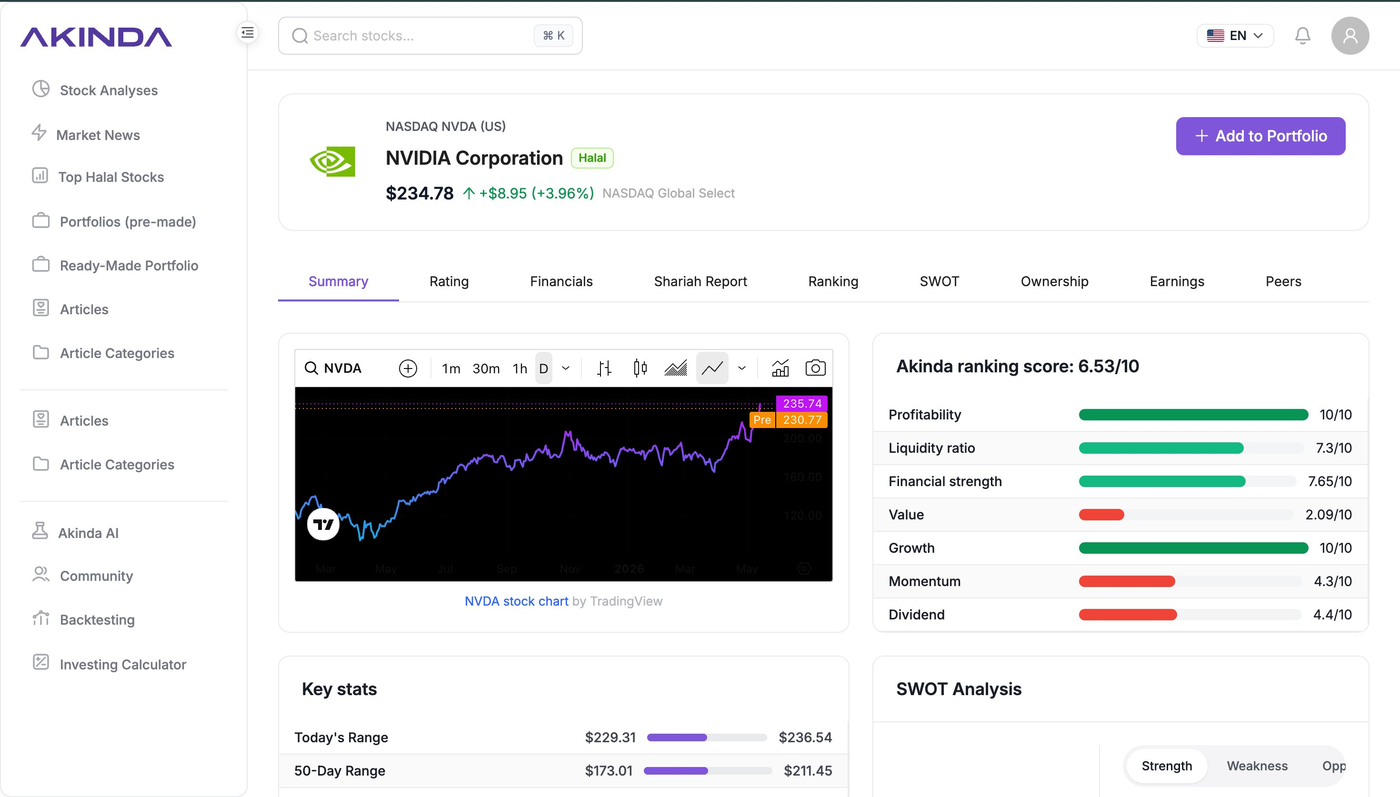Expand the chart style dropdown arrow
The height and width of the screenshot is (797, 1400).
coord(741,368)
